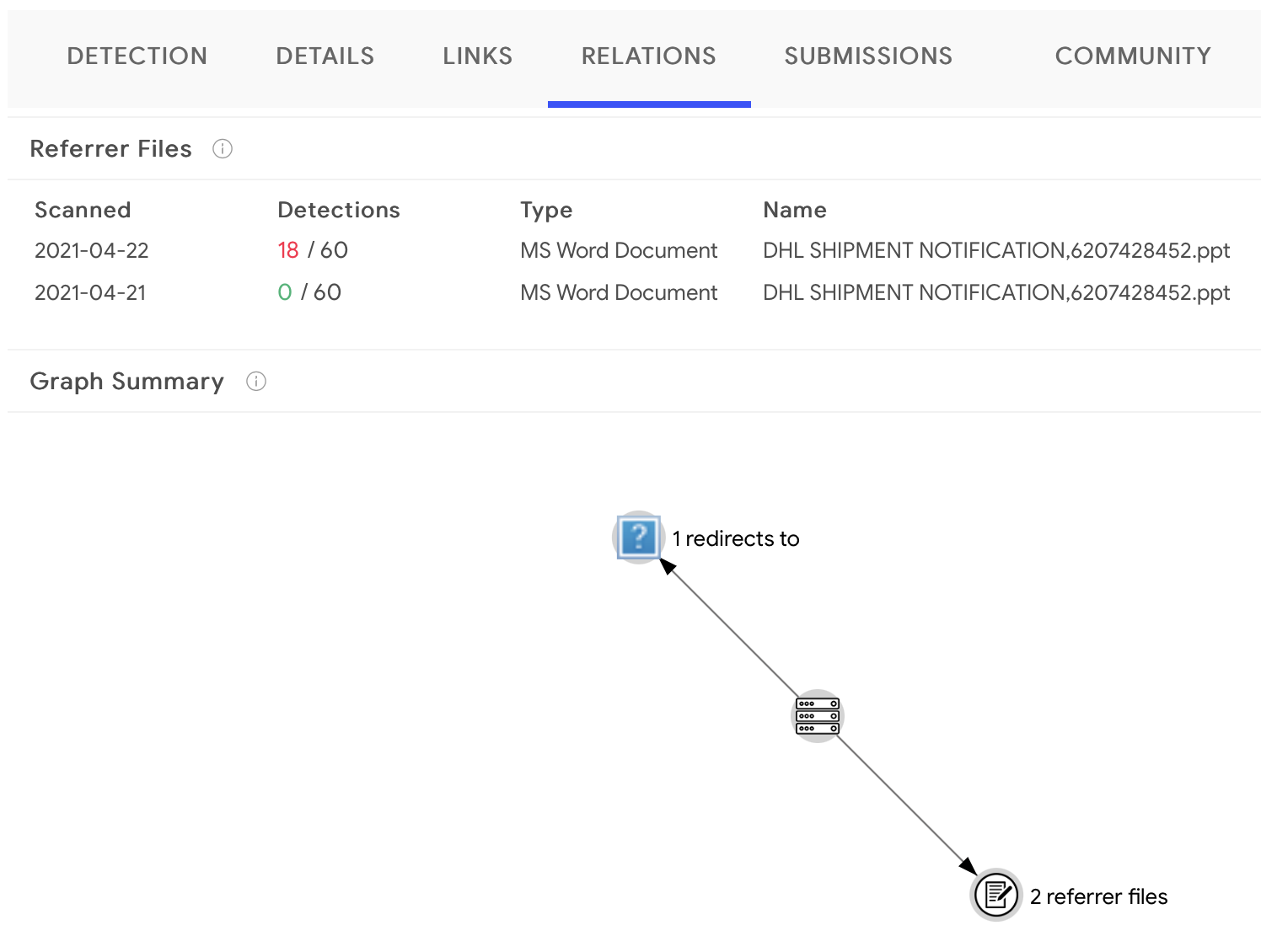Open the DHL file scanned 2021-04-21
1261x952 pixels.
click(995, 293)
